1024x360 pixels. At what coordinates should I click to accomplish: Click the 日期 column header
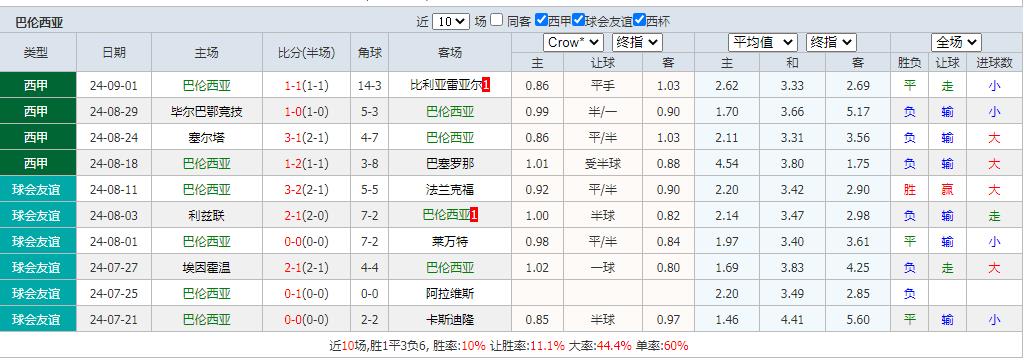pyautogui.click(x=114, y=53)
